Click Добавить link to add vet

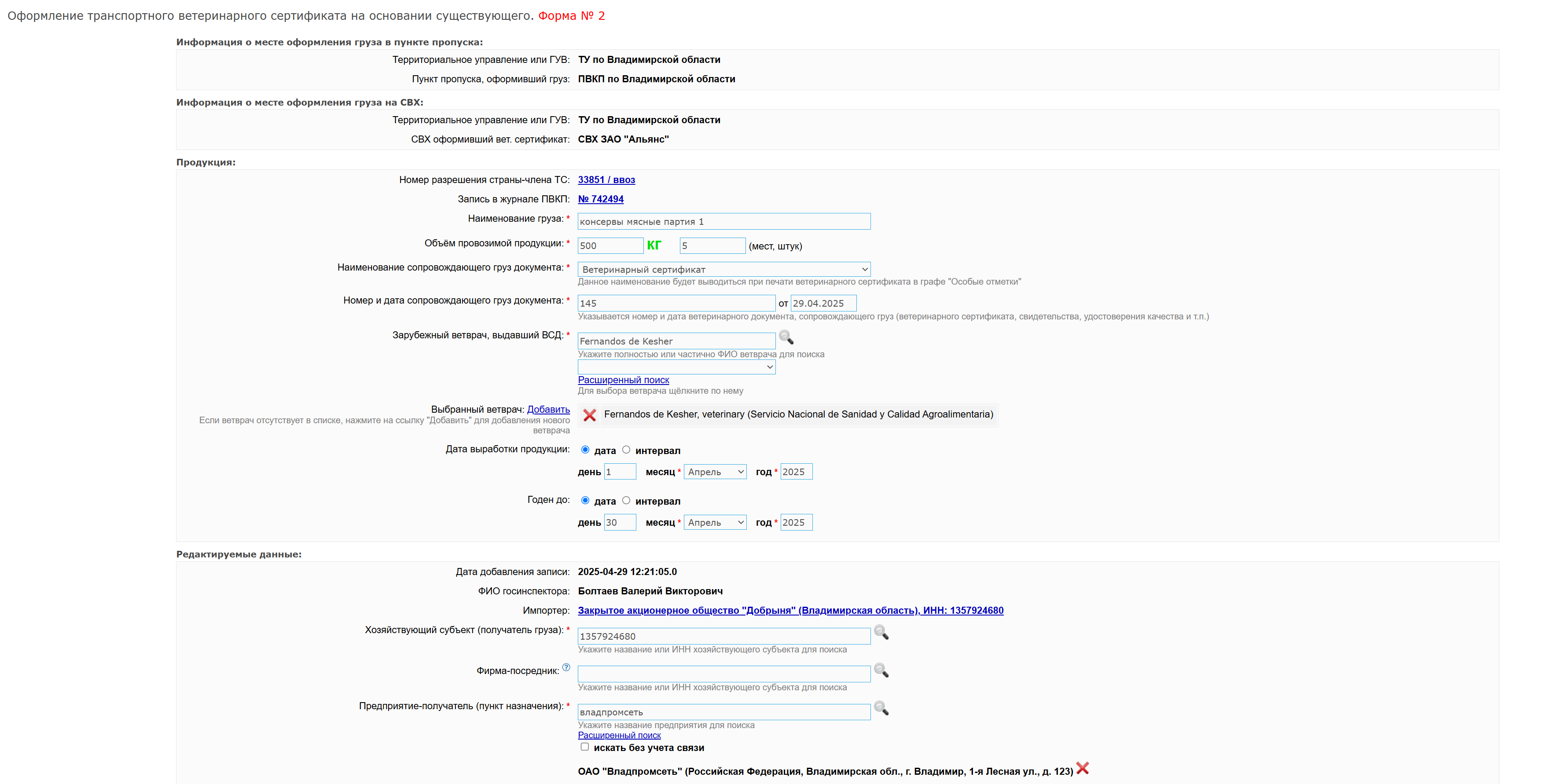click(x=548, y=409)
